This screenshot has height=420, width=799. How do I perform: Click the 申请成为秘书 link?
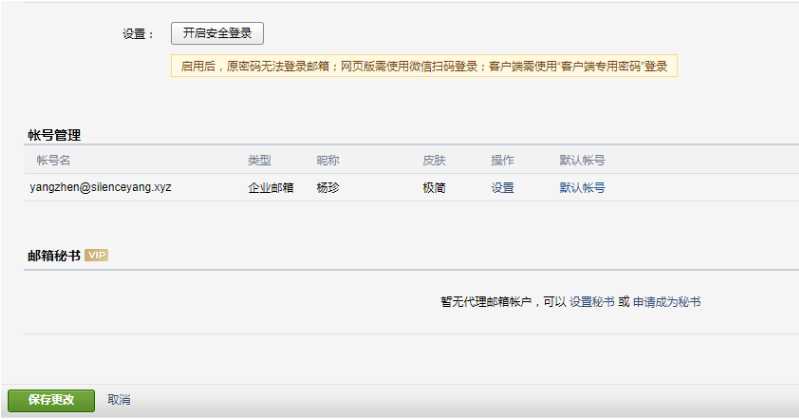click(x=666, y=301)
